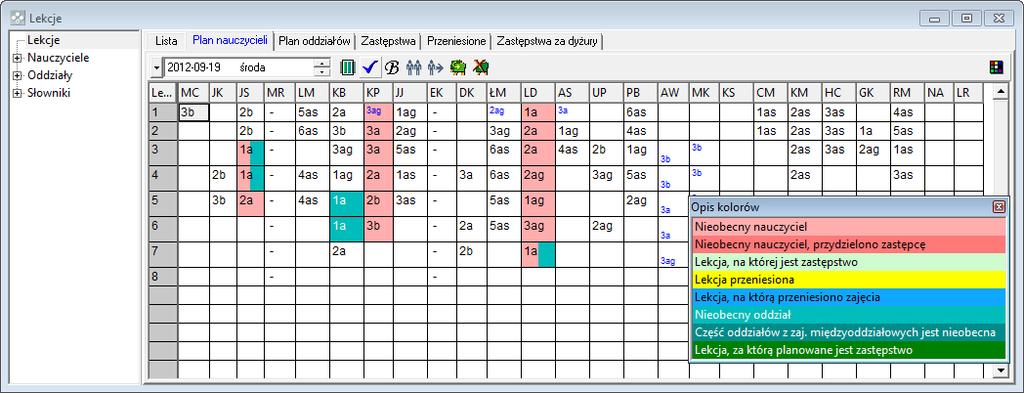Click the green money figure icon
This screenshot has height=393, width=1024.
coord(458,67)
